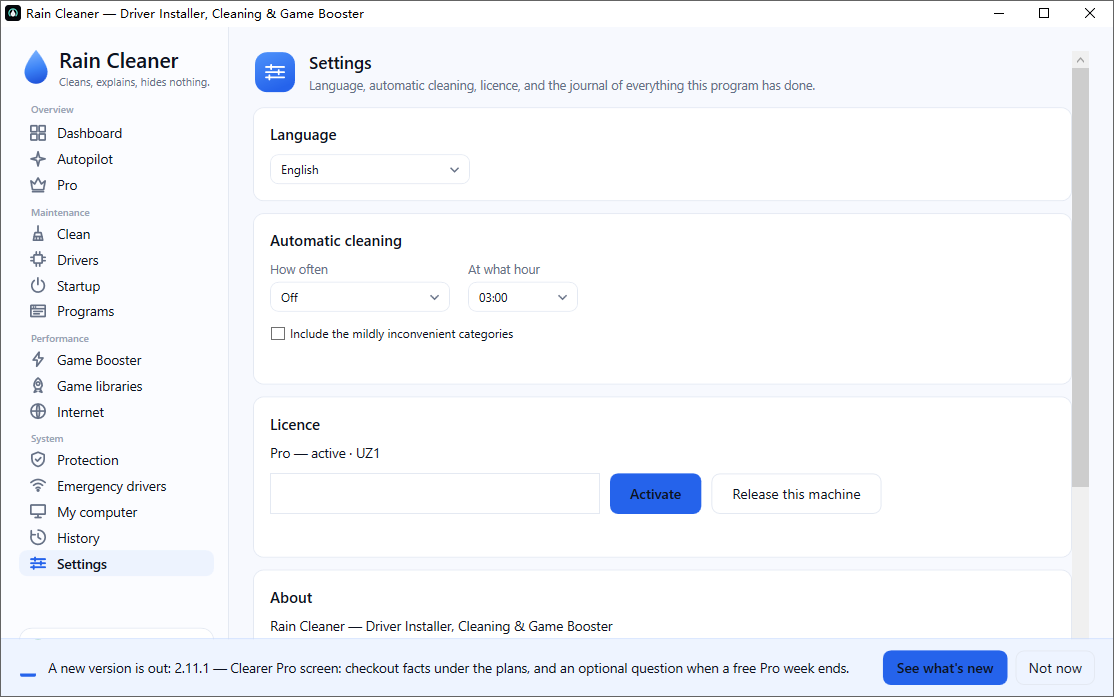
Task: Open the History page
Action: coord(117,538)
